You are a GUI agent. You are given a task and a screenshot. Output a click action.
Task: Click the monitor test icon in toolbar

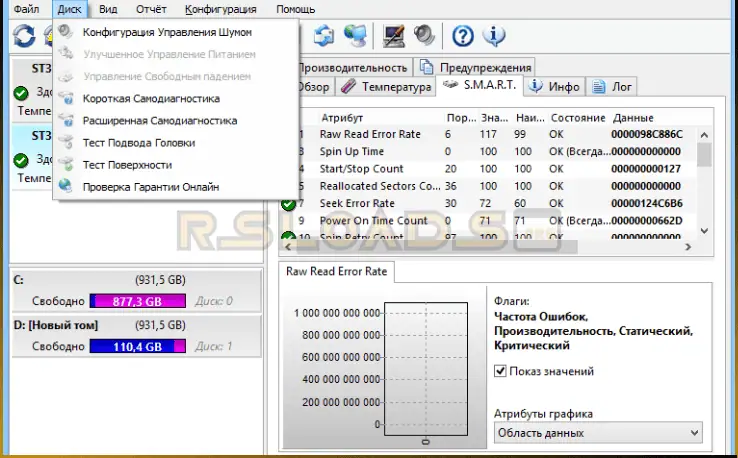(394, 36)
